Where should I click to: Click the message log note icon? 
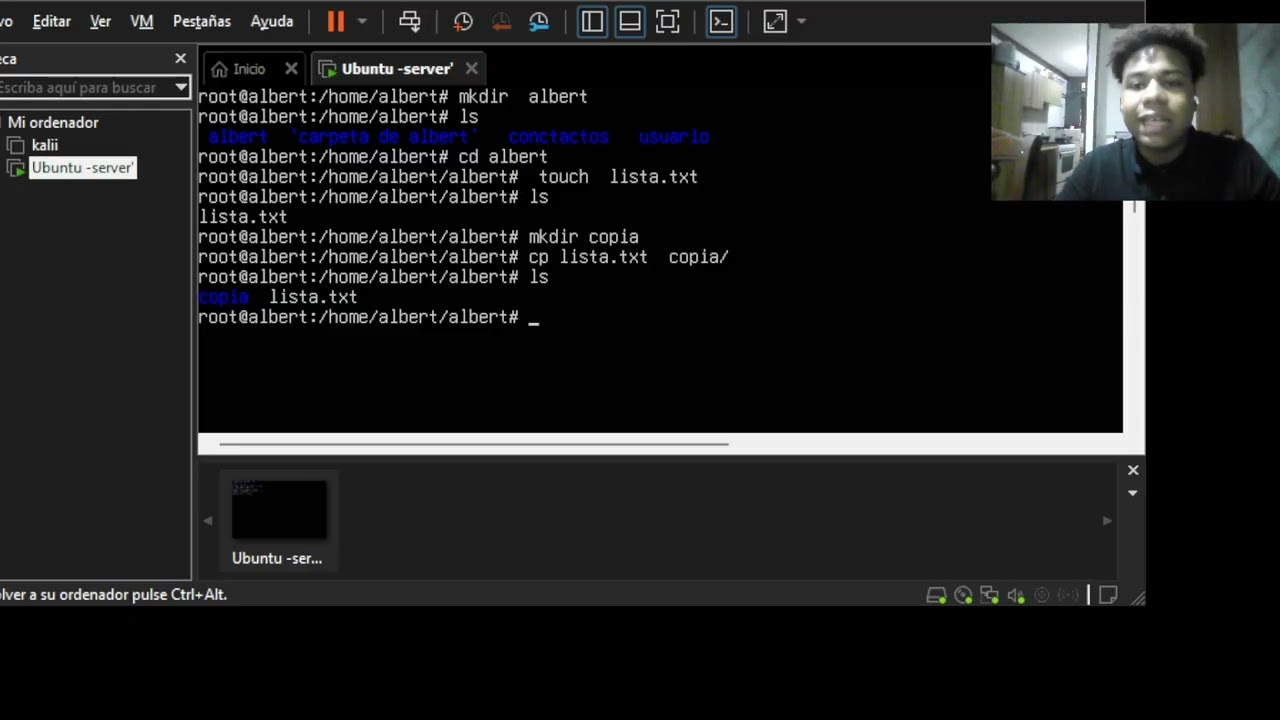pyautogui.click(x=1108, y=595)
